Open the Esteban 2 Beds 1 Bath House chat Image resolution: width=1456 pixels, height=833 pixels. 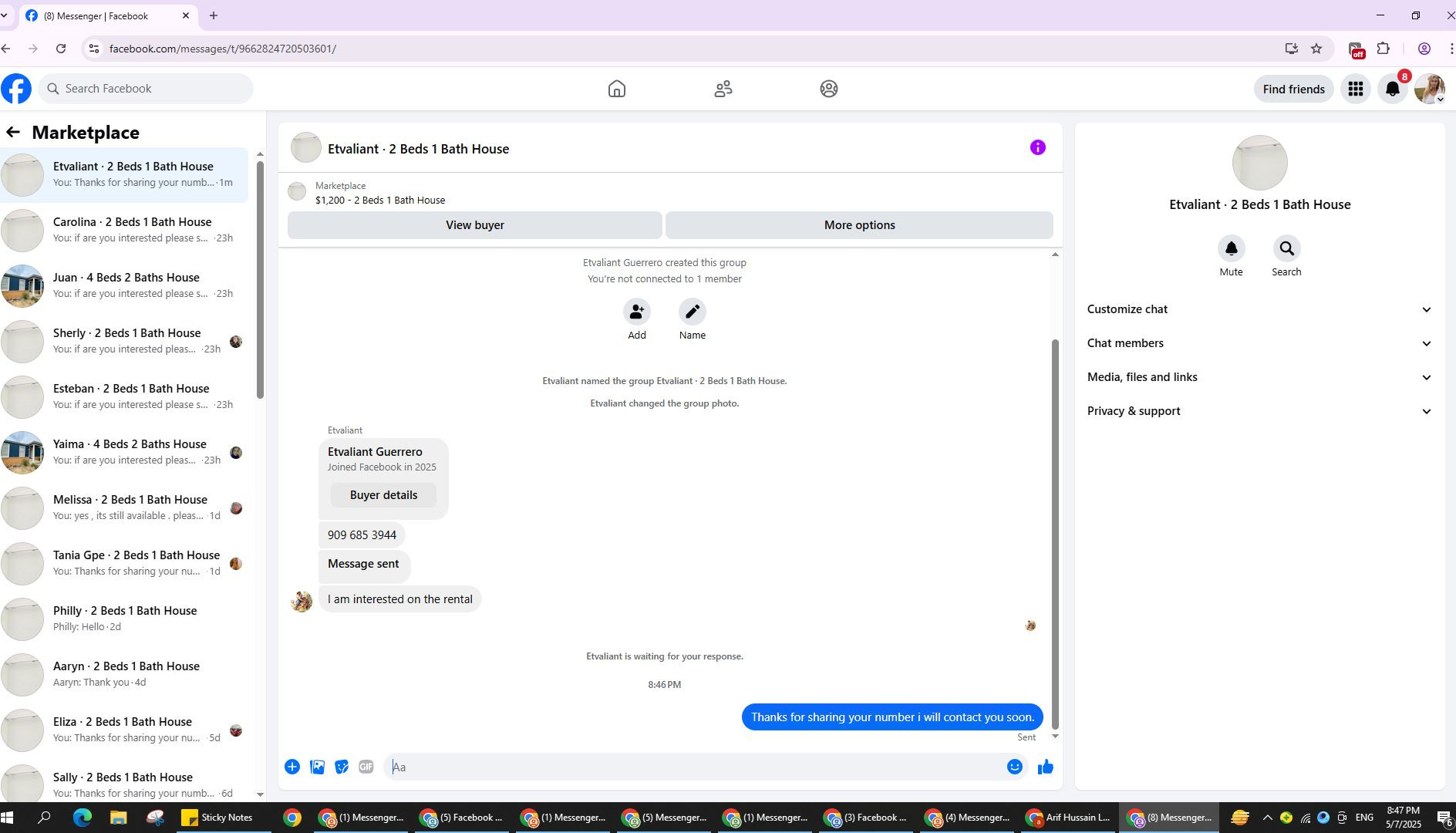coord(124,396)
